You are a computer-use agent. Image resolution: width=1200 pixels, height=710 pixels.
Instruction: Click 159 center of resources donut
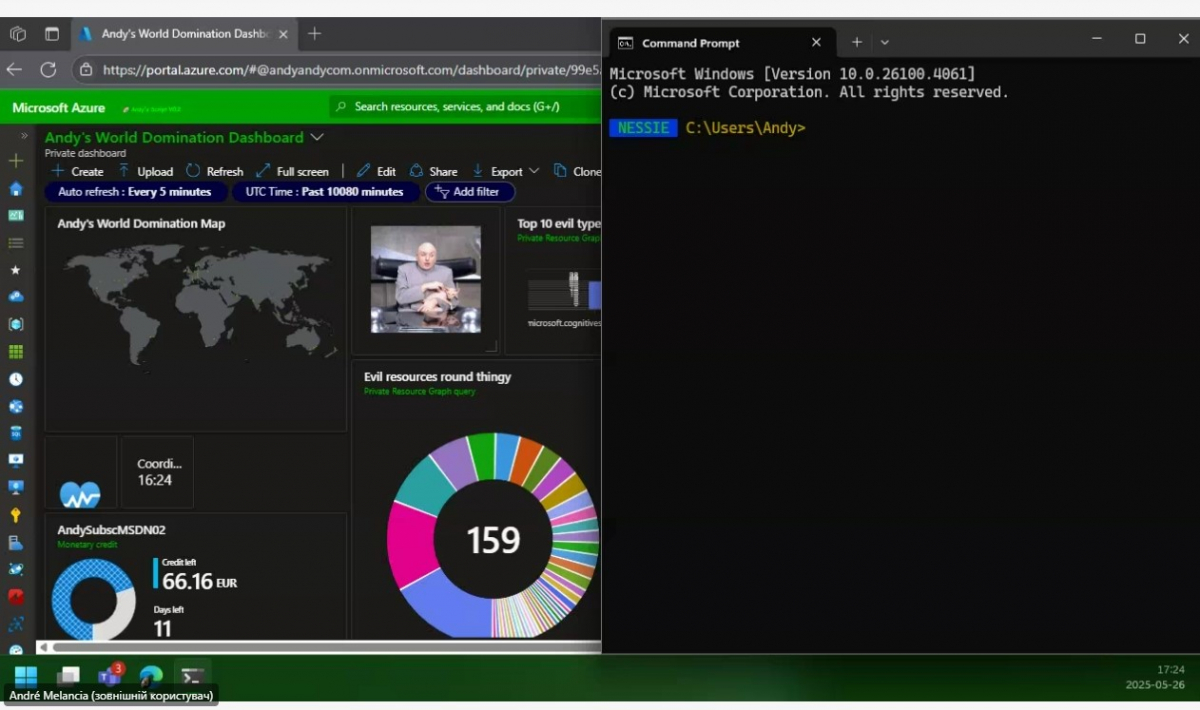pyautogui.click(x=494, y=540)
